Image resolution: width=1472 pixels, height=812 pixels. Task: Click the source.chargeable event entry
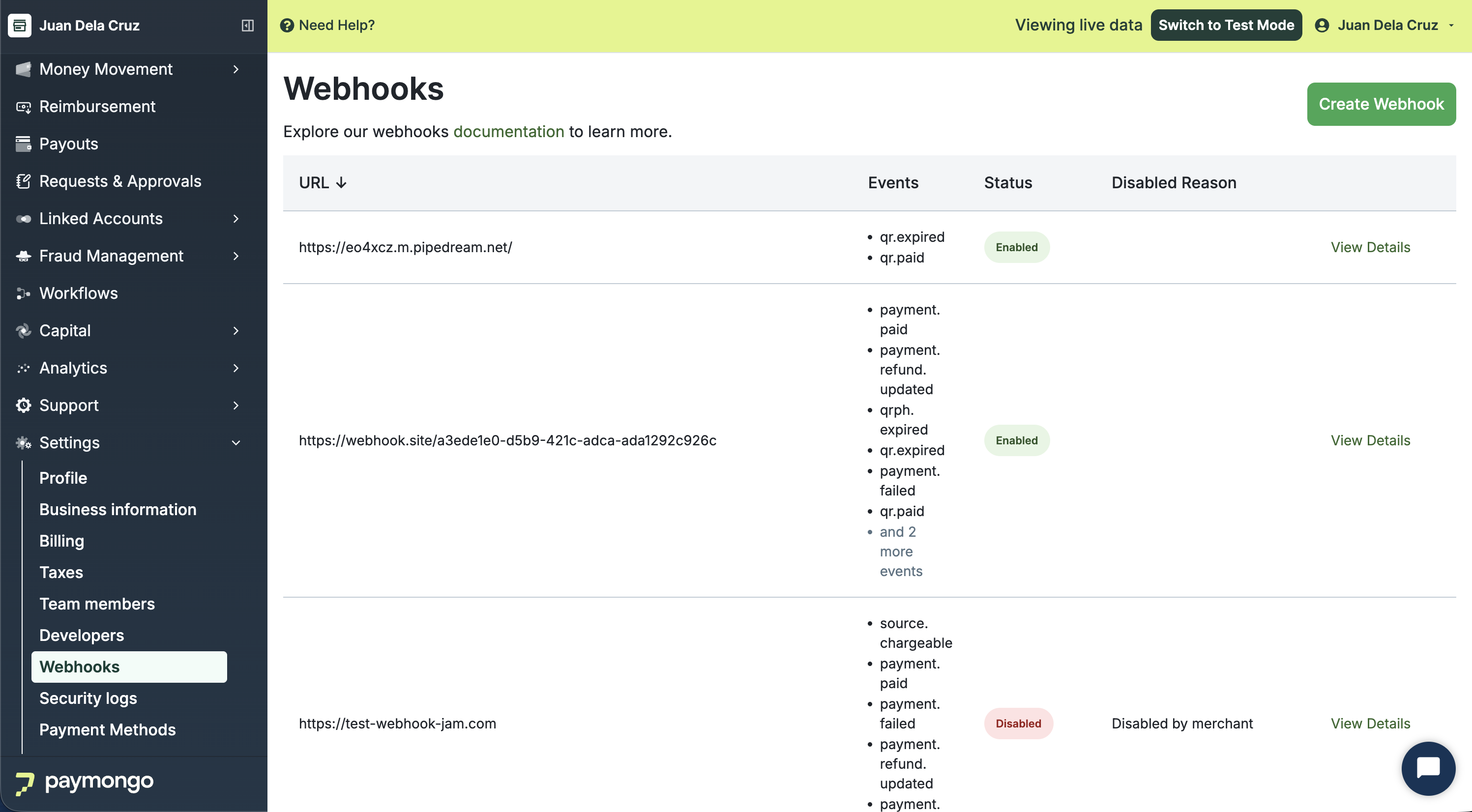(915, 633)
